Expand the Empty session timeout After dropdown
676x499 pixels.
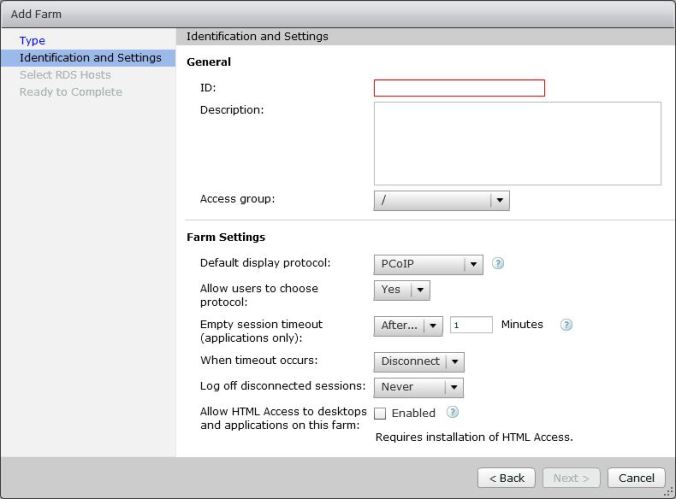408,325
